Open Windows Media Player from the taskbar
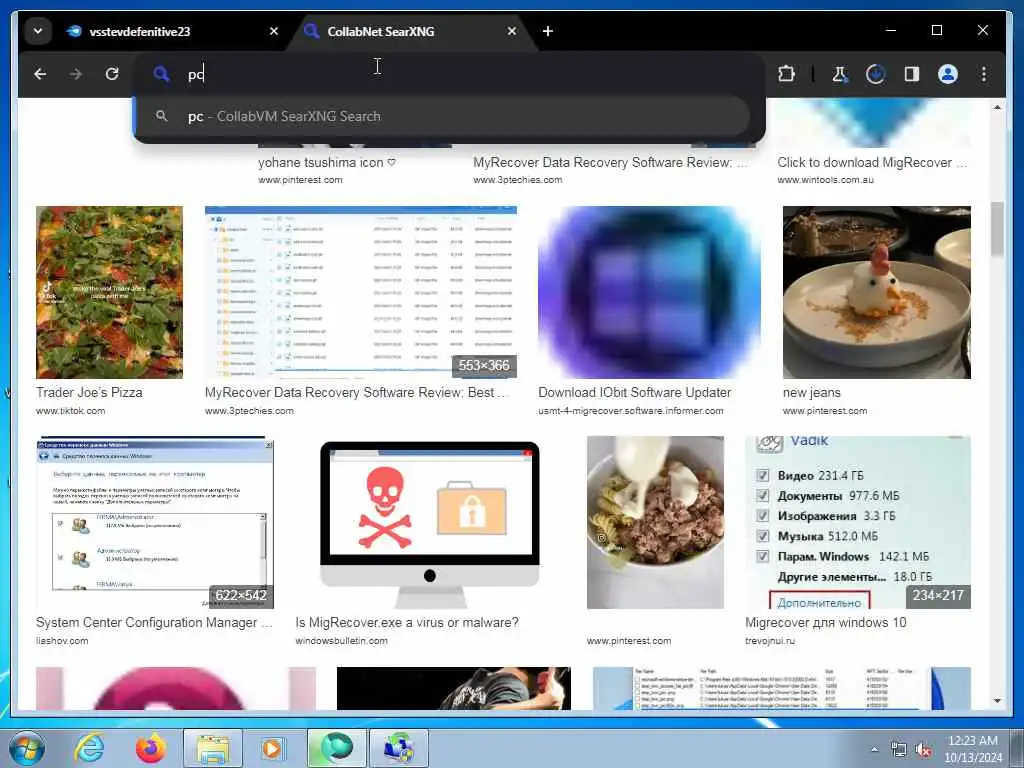 (272, 748)
